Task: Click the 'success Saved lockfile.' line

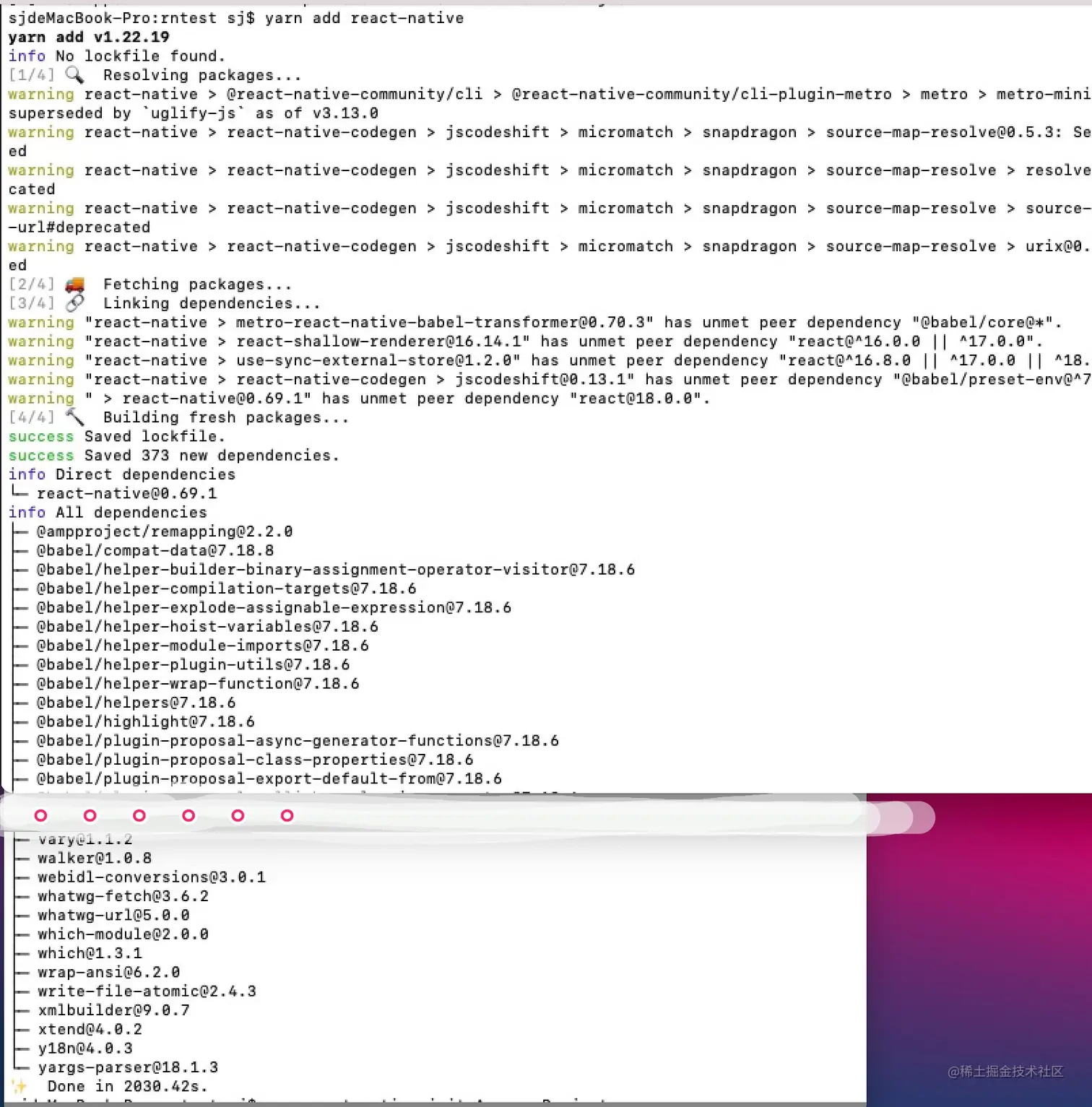Action: (117, 436)
